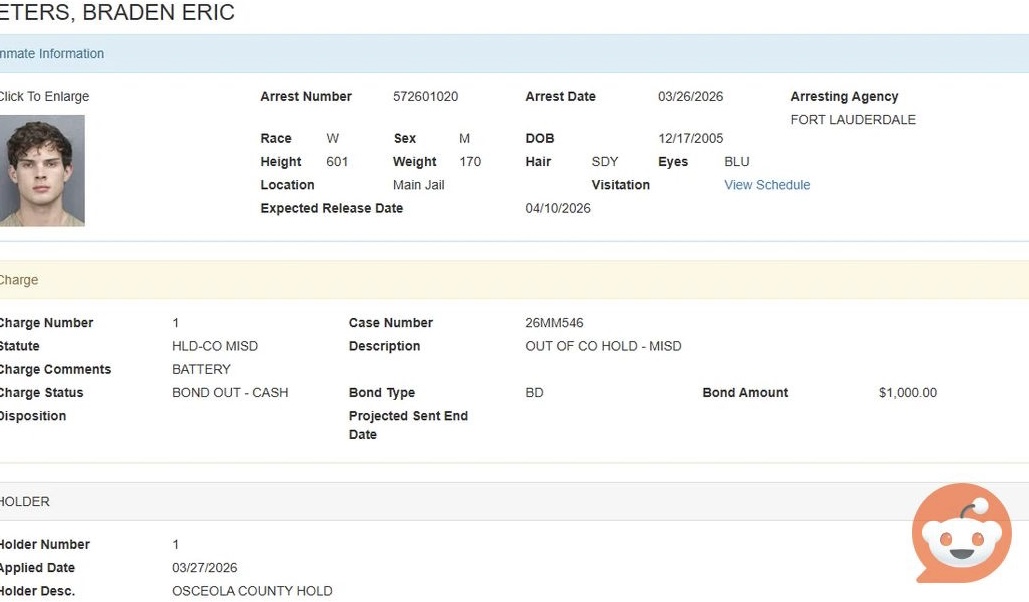Click bond type value BD
The image size is (1029, 602).
pos(534,393)
